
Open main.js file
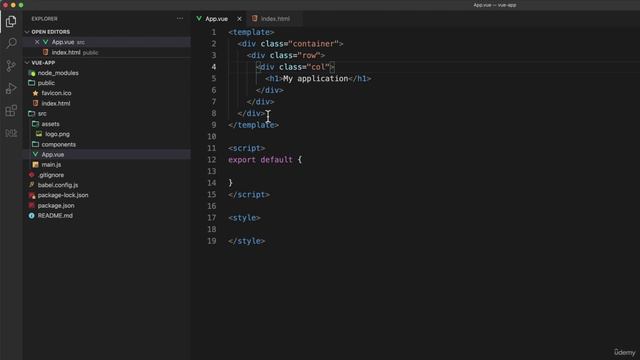(51, 164)
